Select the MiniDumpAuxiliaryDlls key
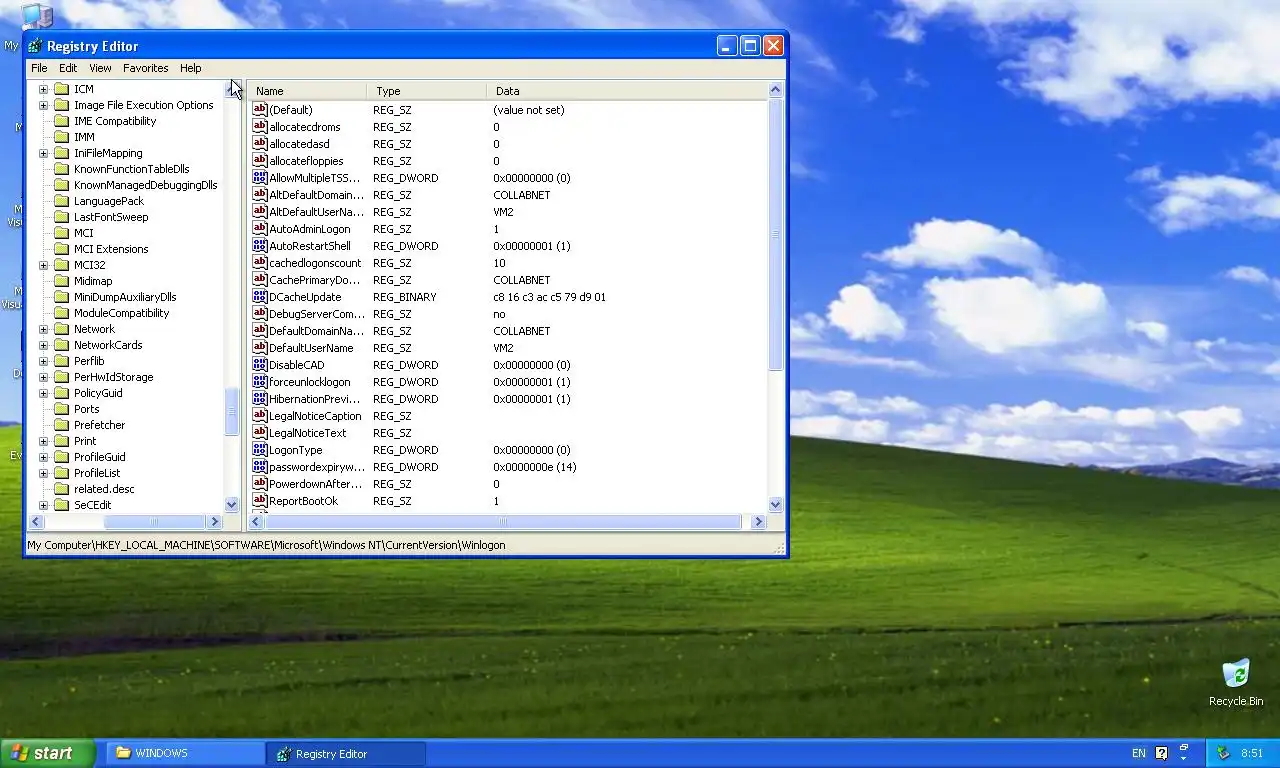Screen dimensions: 1280x768 click(124, 297)
